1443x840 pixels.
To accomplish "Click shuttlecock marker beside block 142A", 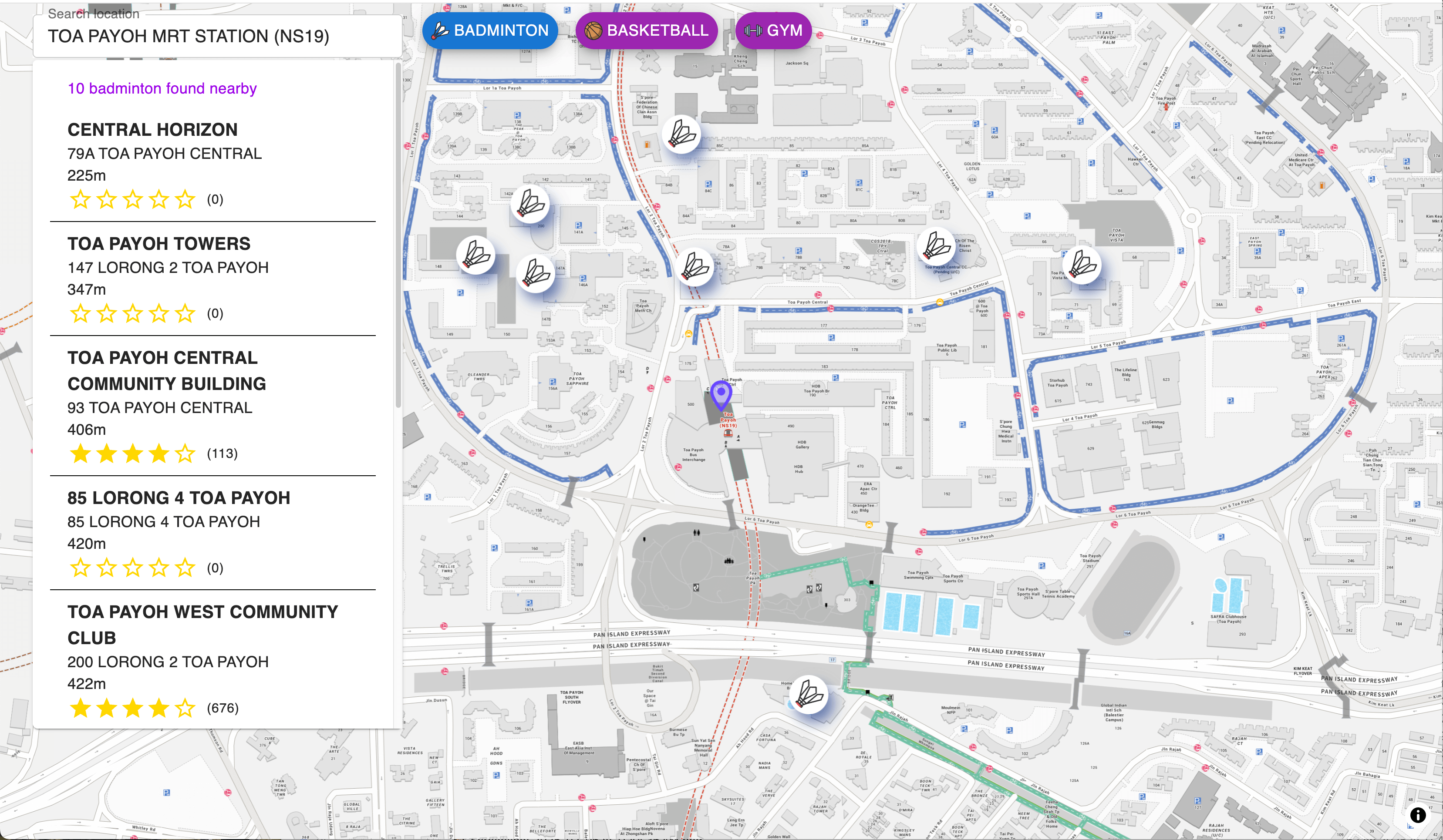I will coord(530,204).
